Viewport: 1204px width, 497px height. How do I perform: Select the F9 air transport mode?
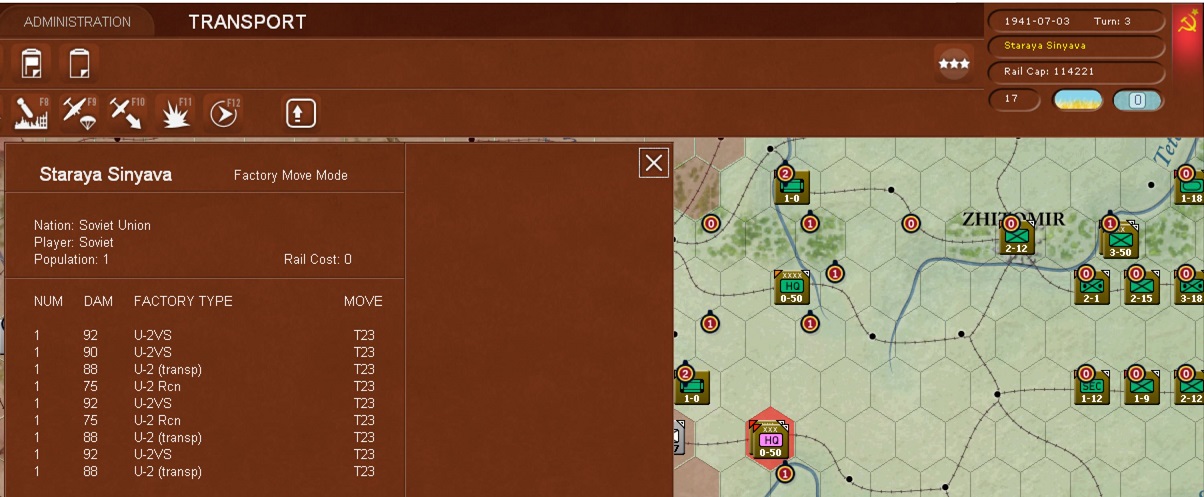(x=79, y=112)
